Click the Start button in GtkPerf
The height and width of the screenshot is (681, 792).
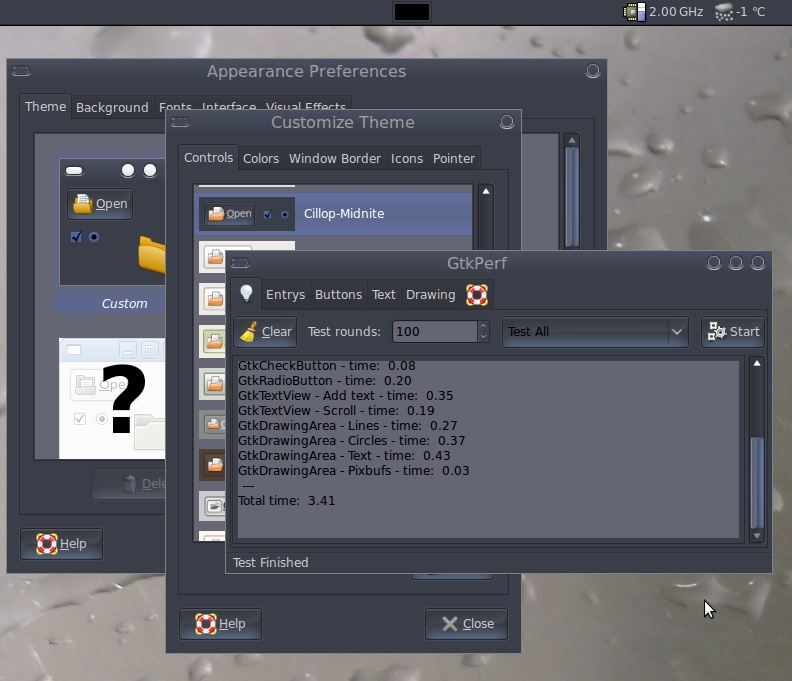733,331
